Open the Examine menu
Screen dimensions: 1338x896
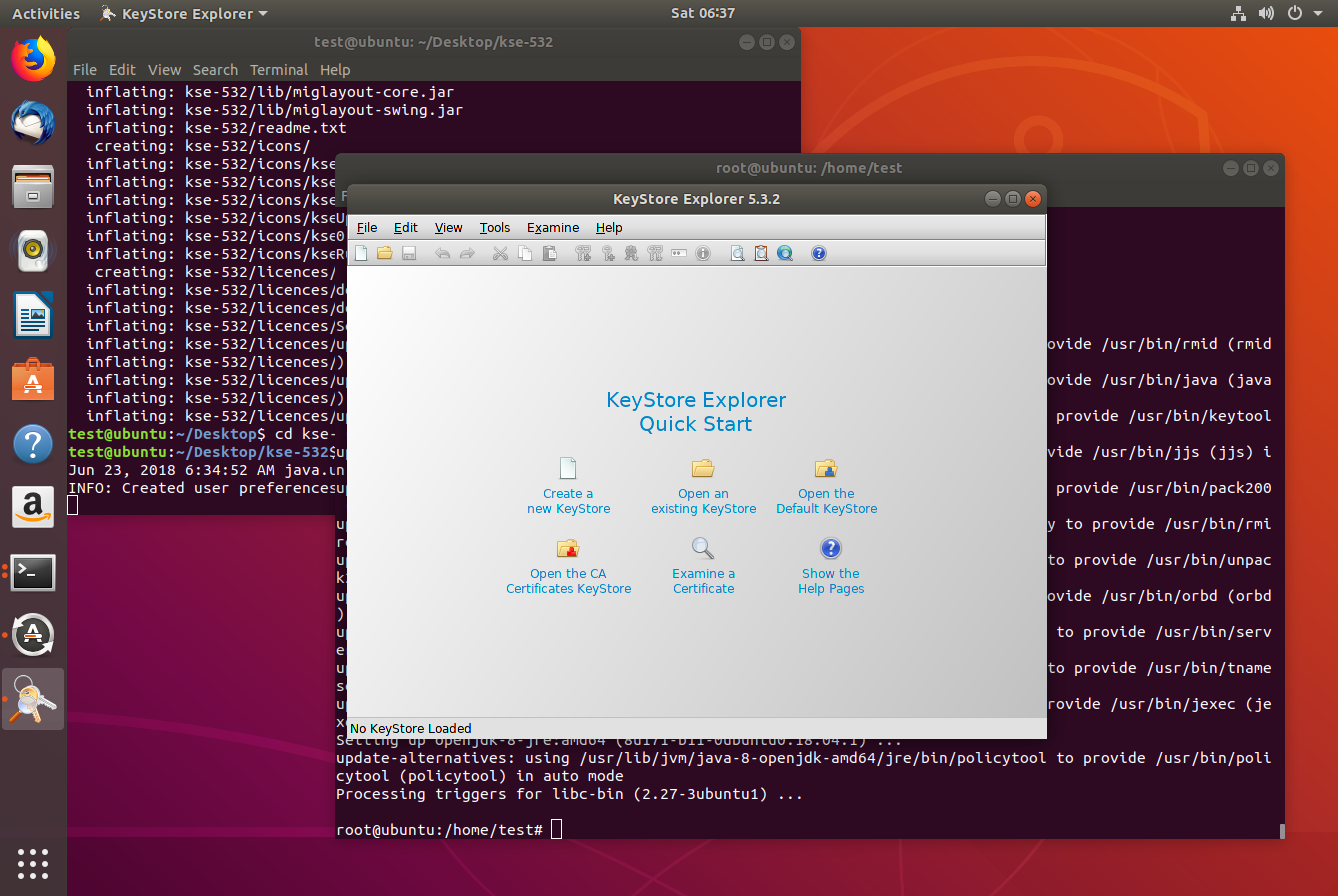(x=553, y=227)
